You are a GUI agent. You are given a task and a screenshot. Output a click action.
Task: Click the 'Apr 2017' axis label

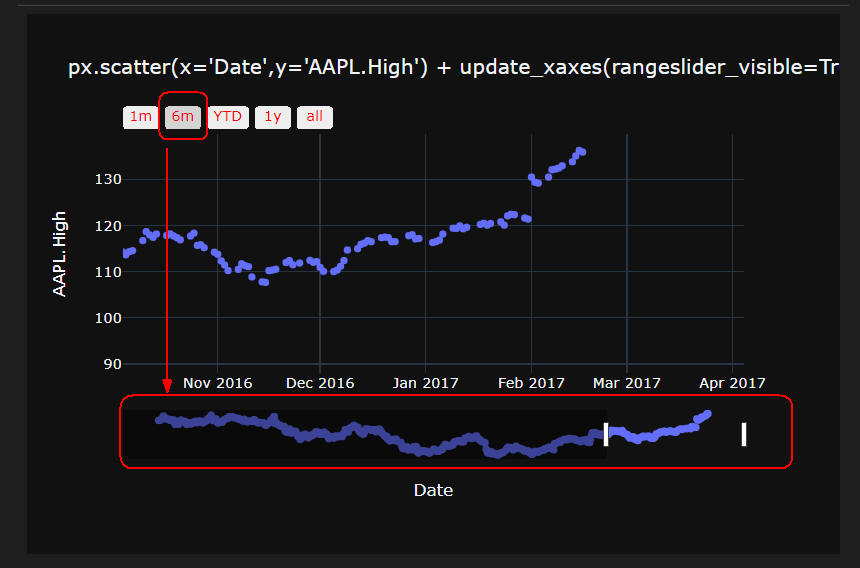[732, 383]
